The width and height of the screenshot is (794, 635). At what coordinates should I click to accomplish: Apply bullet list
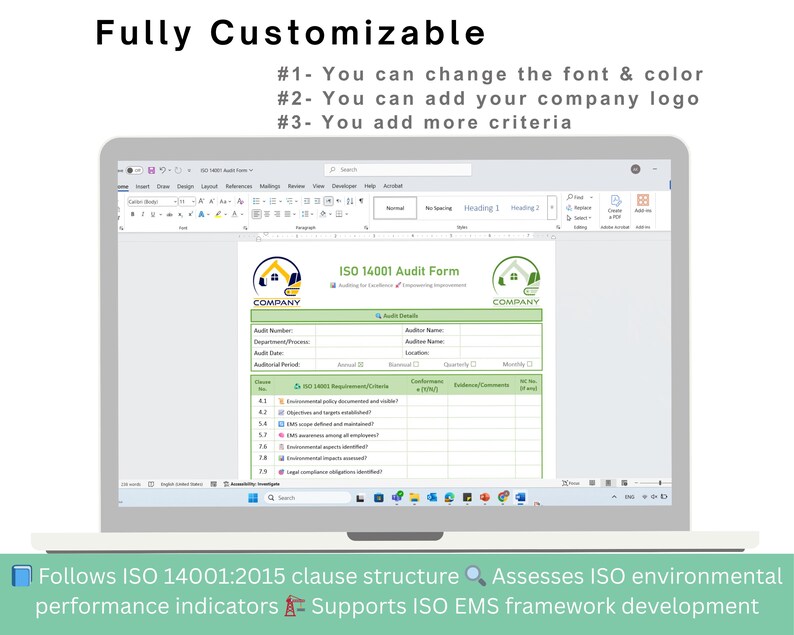pos(256,201)
